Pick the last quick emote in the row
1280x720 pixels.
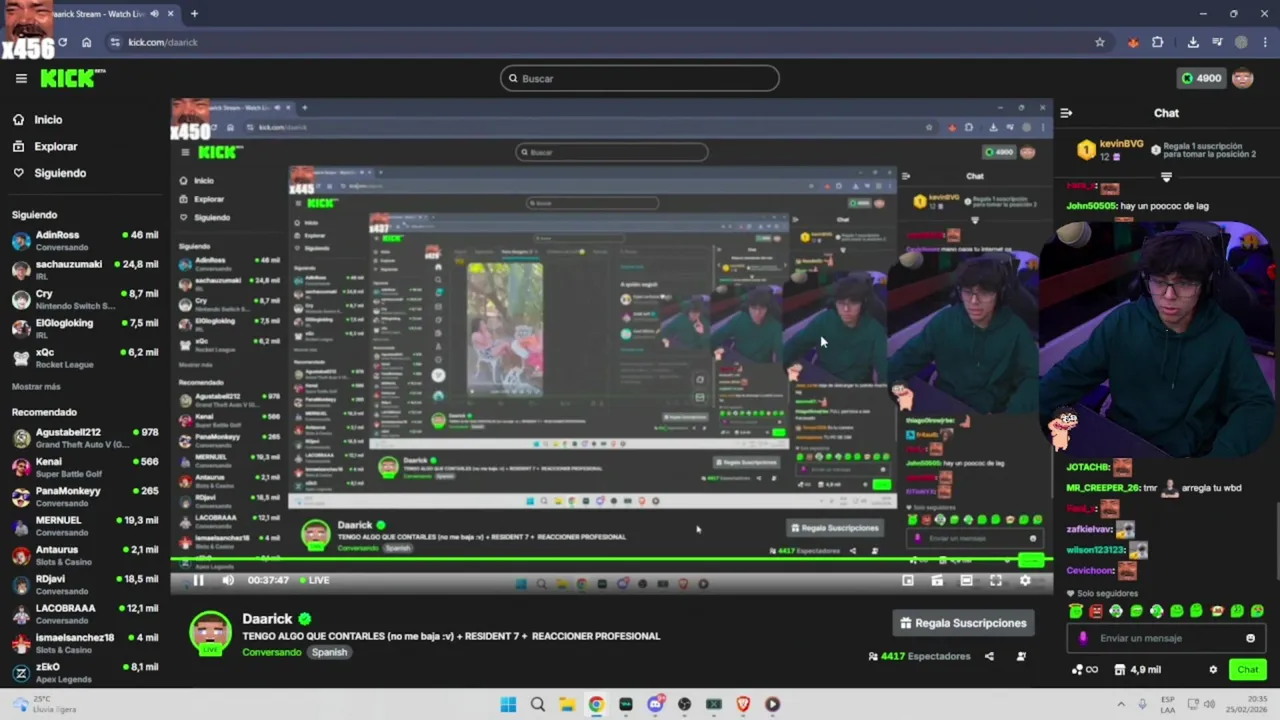tap(1258, 611)
